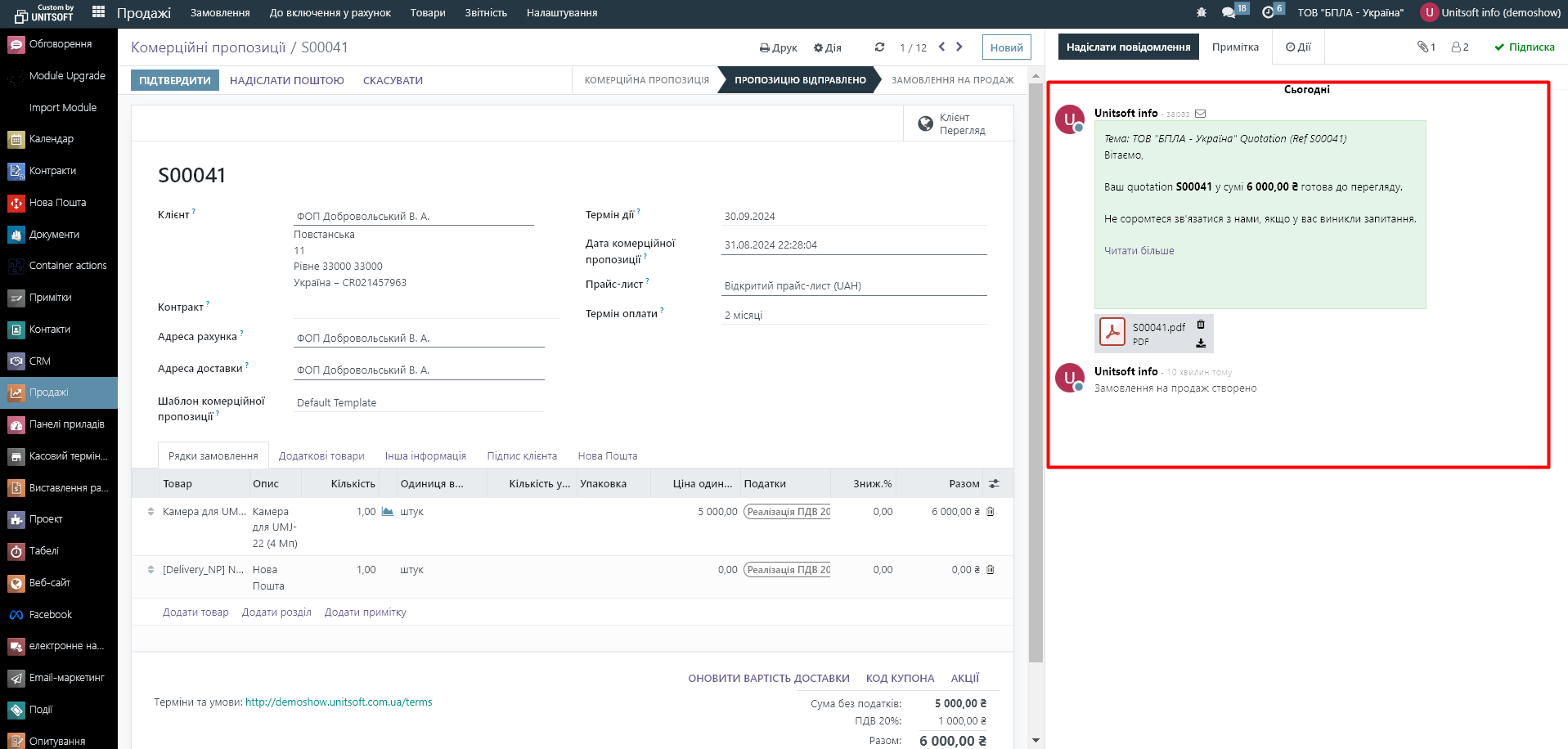Open the Прайс-лист selection field
The image size is (1568, 749).
pyautogui.click(x=853, y=286)
